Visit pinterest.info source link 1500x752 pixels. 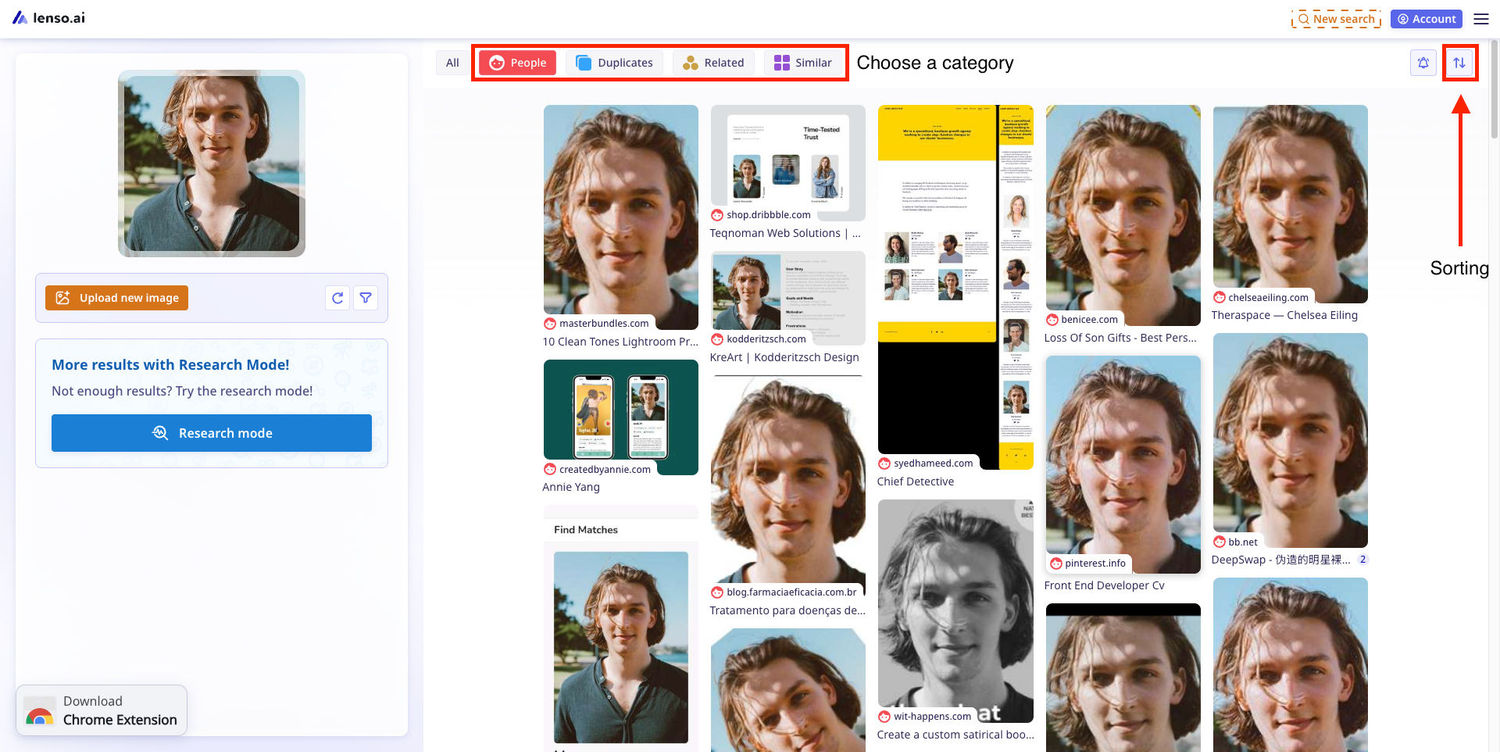1096,564
